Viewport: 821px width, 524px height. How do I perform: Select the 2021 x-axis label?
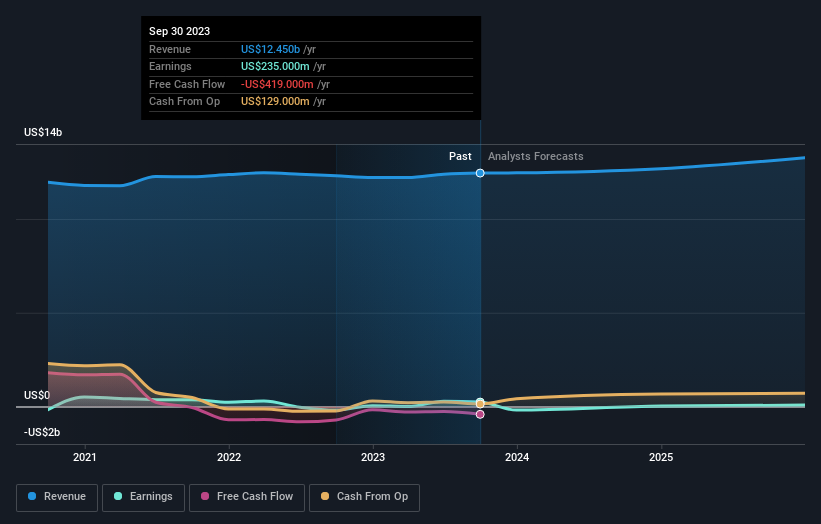point(85,457)
